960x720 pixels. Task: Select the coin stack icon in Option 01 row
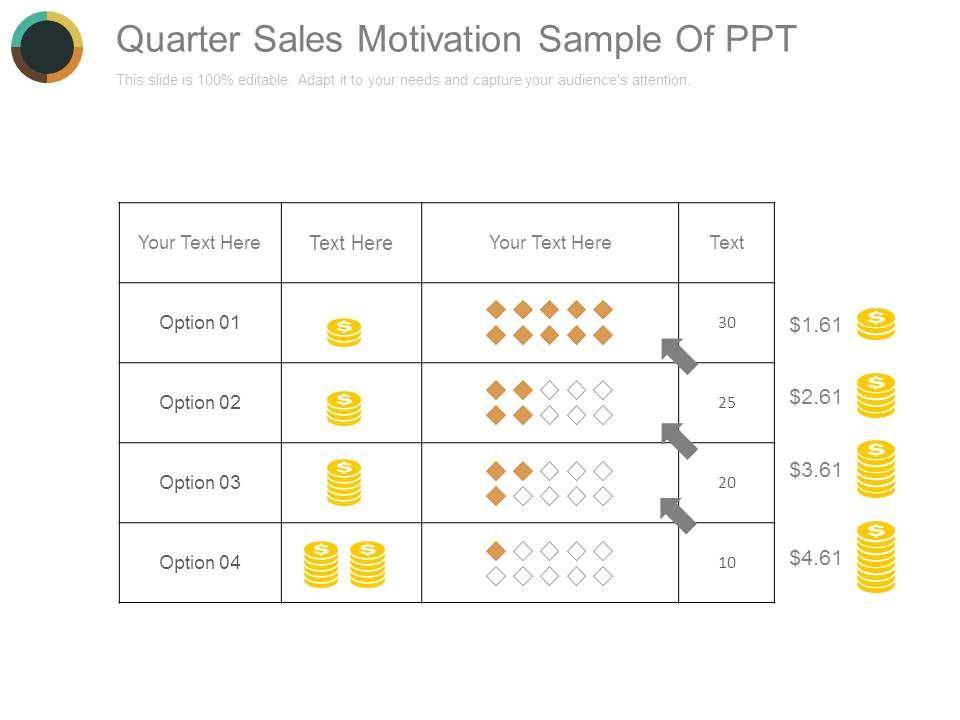[x=344, y=332]
